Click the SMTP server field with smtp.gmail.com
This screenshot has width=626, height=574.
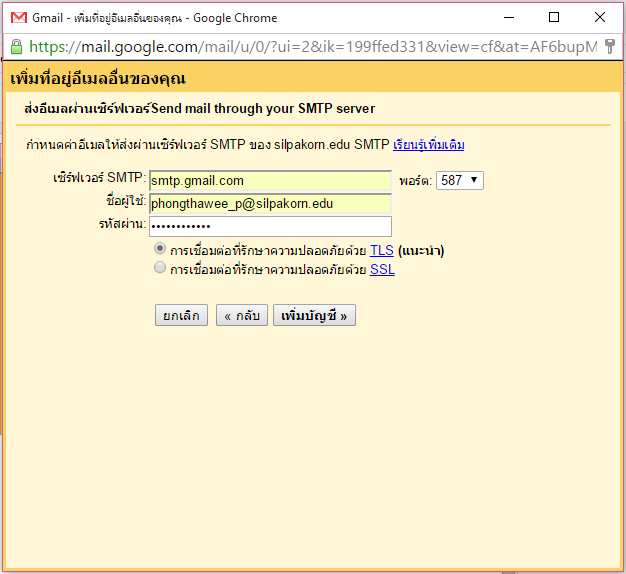[x=270, y=180]
